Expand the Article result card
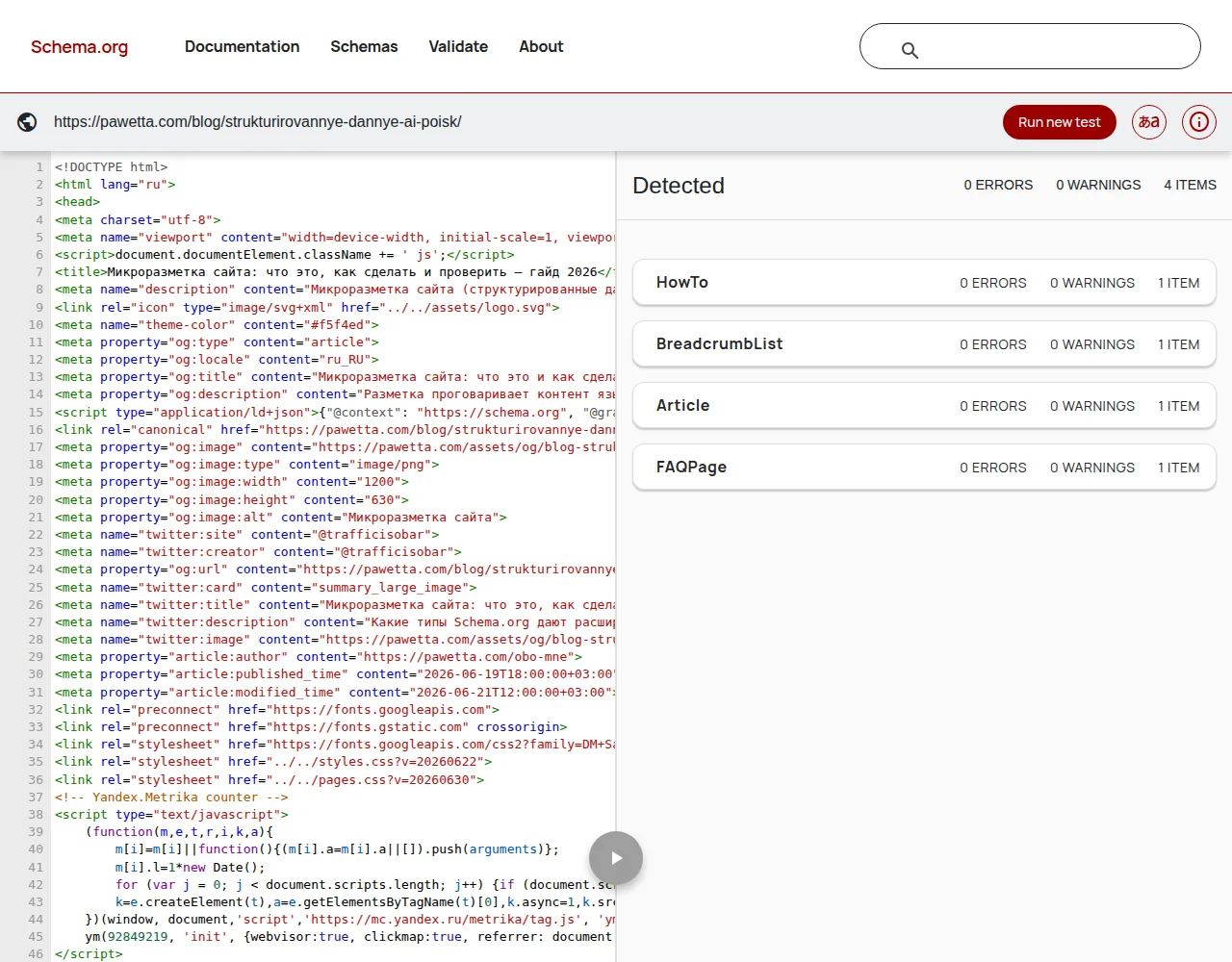This screenshot has height=962, width=1232. point(924,406)
